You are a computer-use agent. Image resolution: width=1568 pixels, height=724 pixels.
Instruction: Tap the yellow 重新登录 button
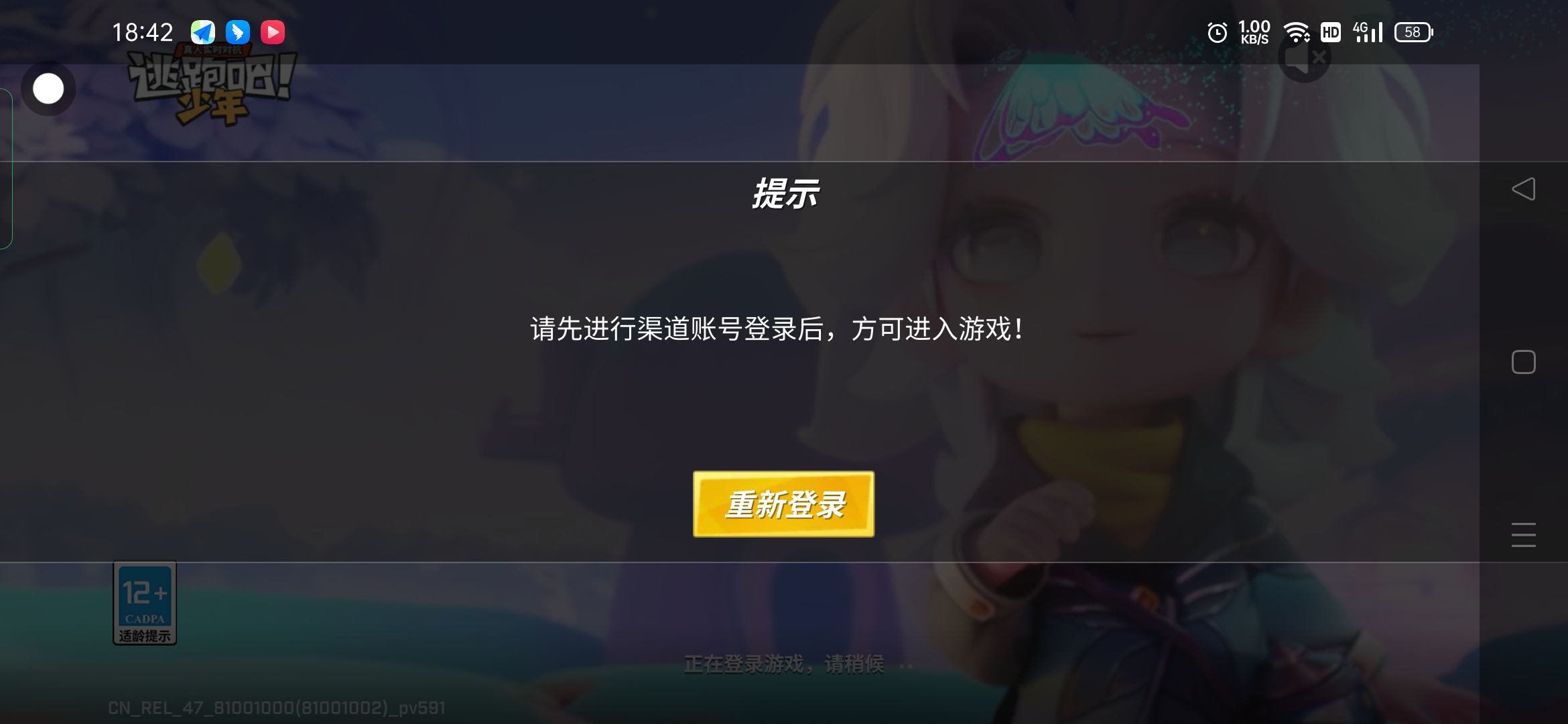click(783, 504)
